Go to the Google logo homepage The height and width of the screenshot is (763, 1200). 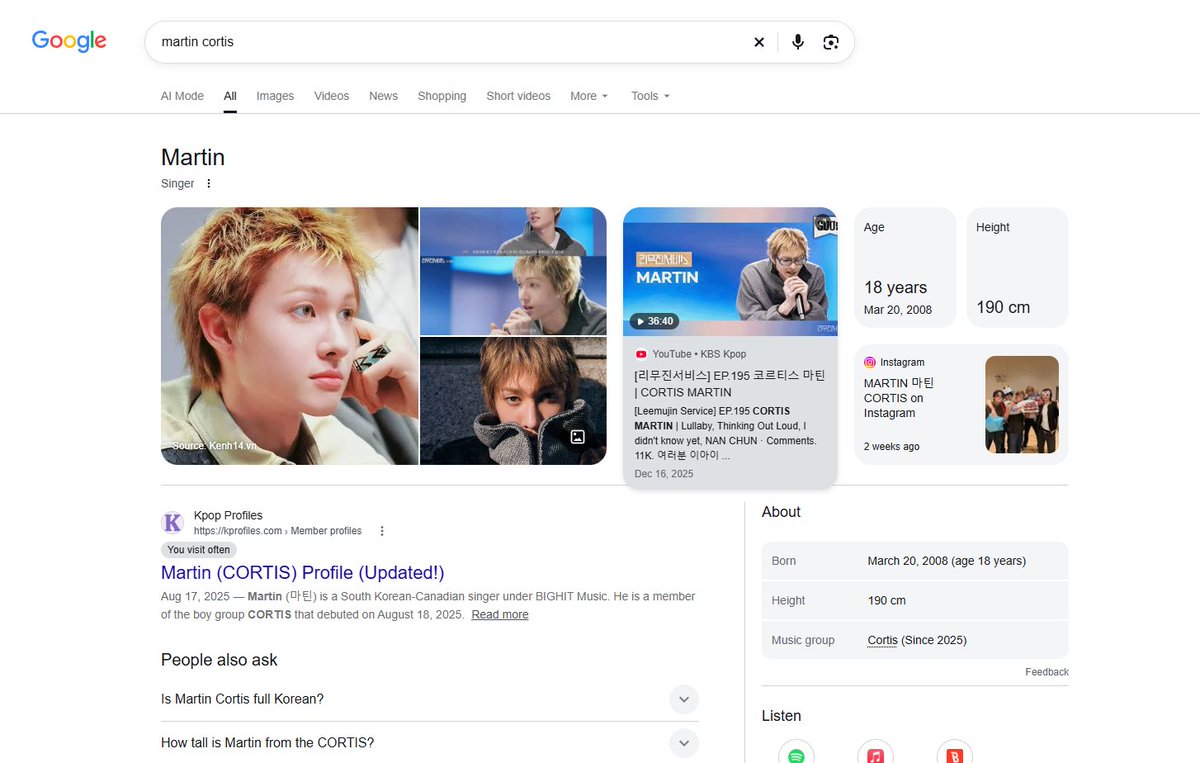[x=69, y=41]
